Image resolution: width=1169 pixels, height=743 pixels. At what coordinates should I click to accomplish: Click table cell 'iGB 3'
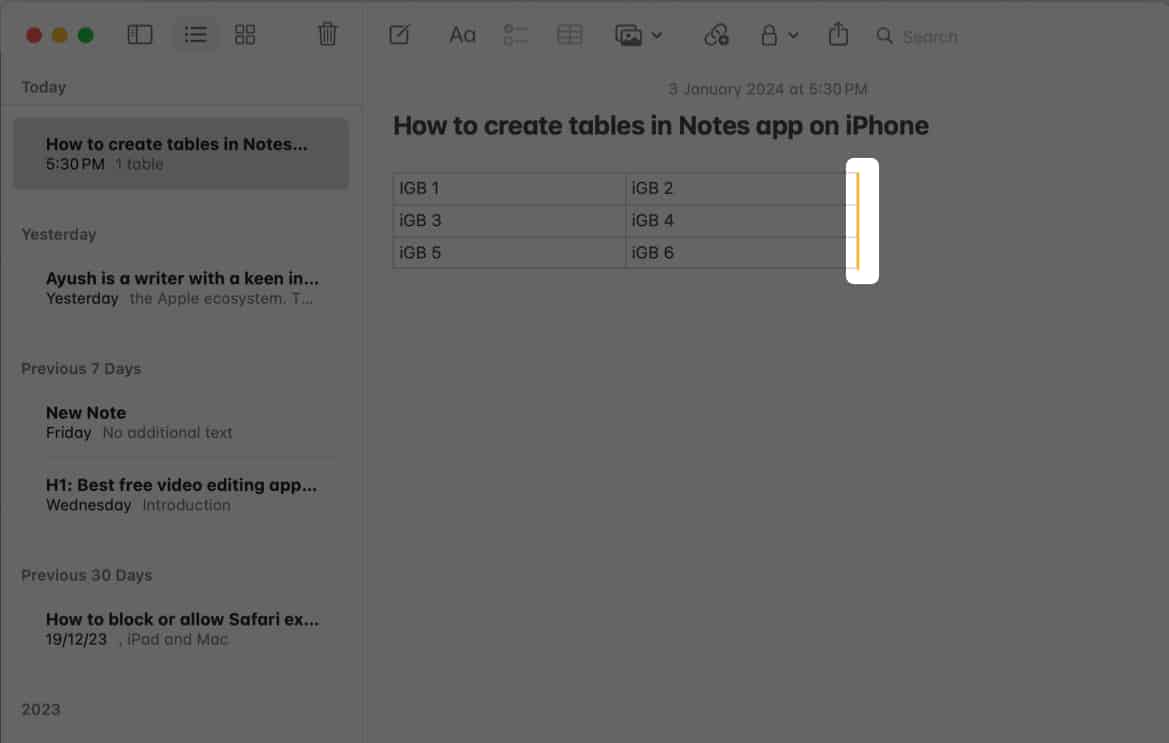tap(509, 221)
